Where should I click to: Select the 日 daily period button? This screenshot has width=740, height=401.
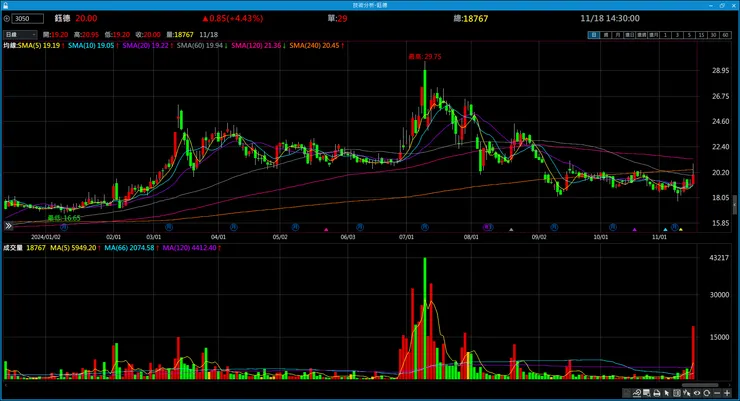594,35
